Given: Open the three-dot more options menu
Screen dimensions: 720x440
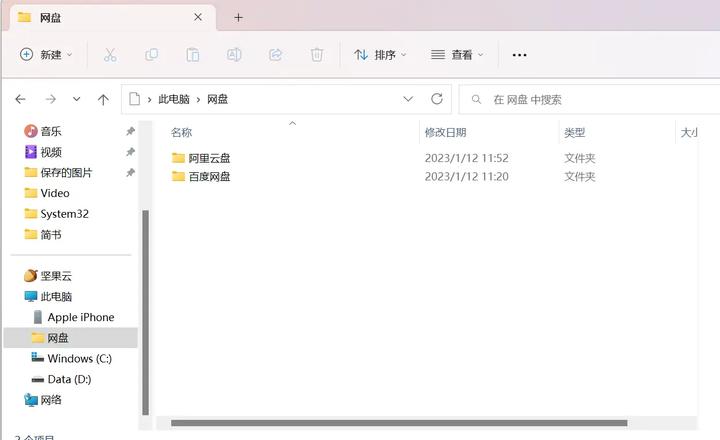Looking at the screenshot, I should pyautogui.click(x=519, y=55).
